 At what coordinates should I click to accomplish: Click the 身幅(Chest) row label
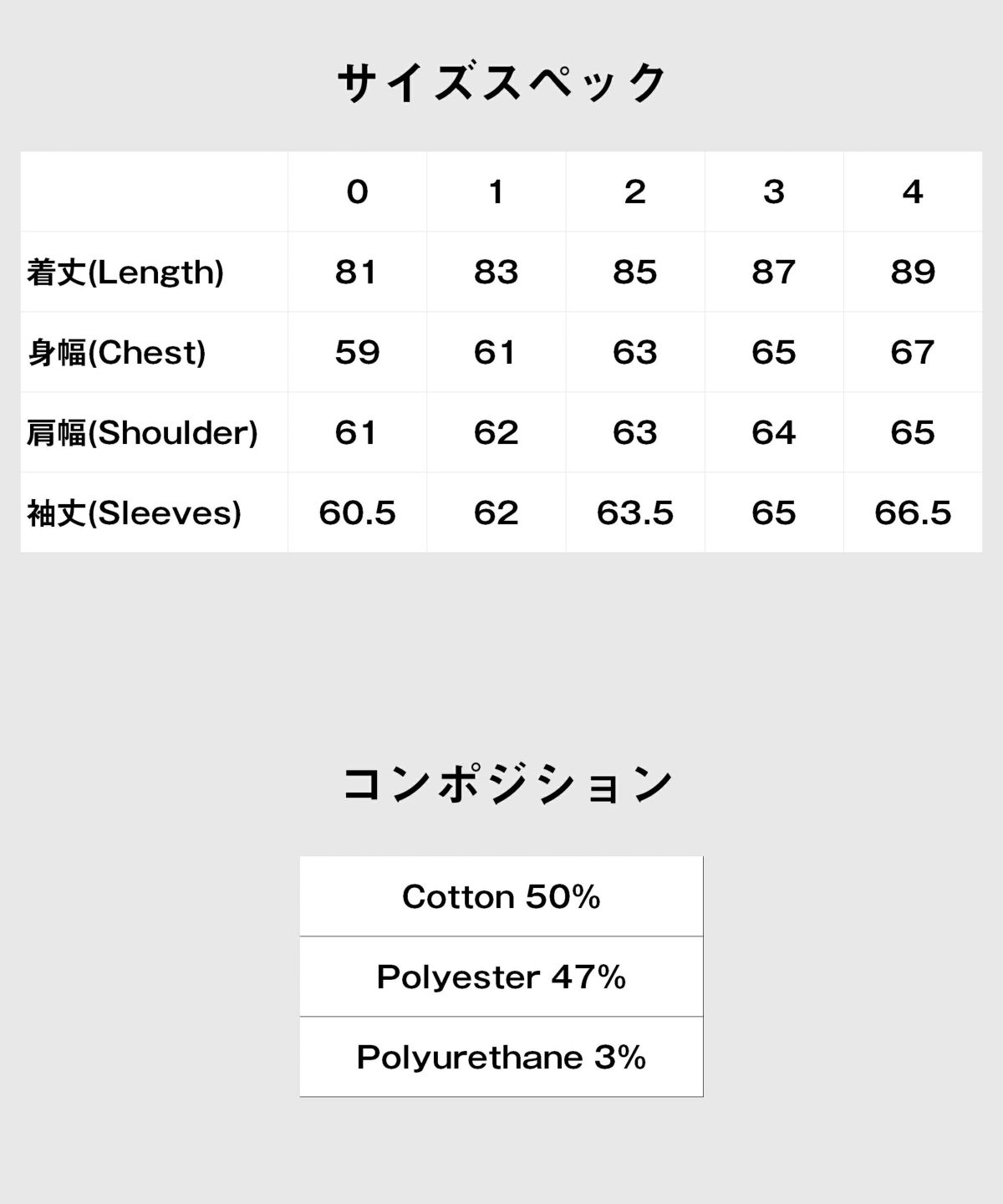click(116, 352)
